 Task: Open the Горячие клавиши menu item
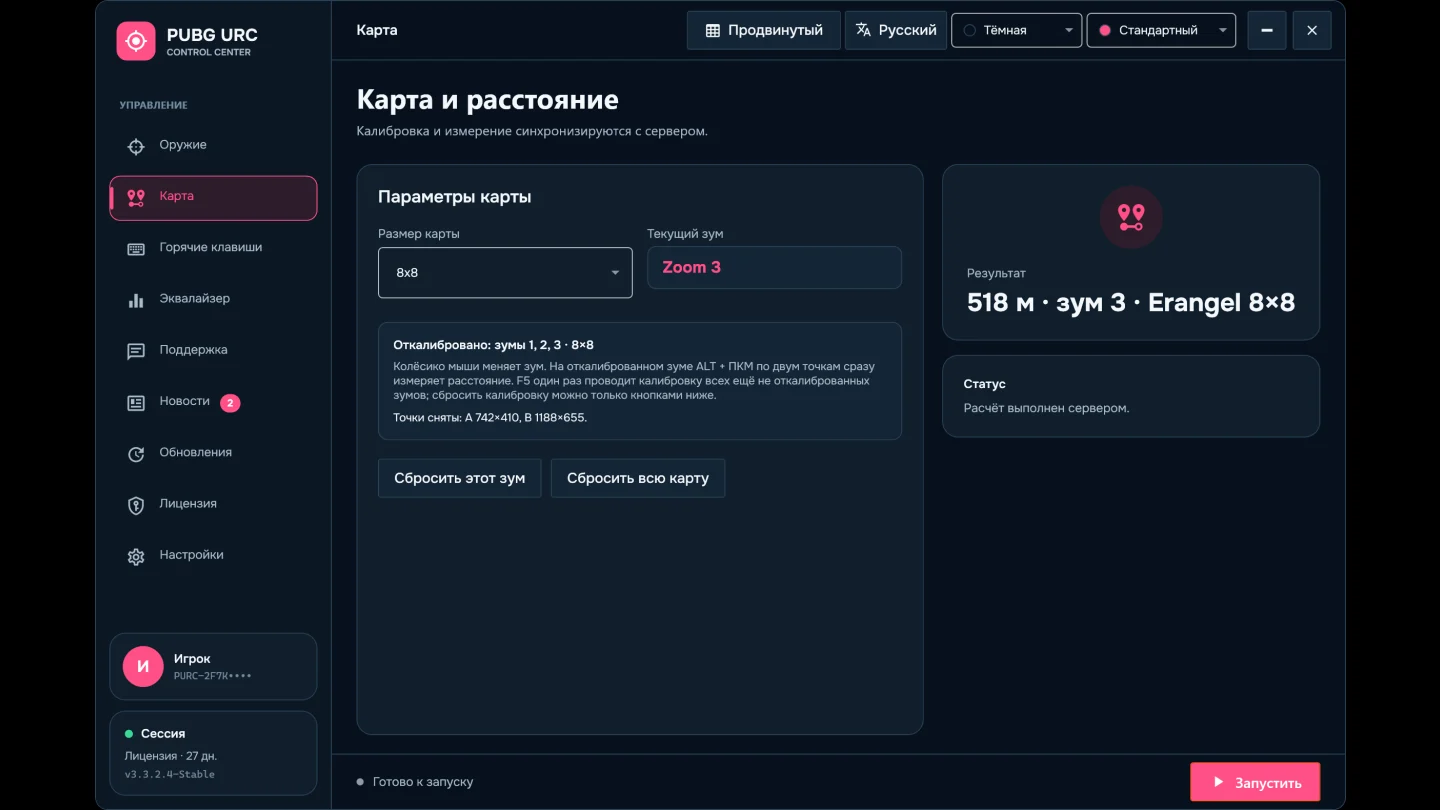click(x=213, y=249)
